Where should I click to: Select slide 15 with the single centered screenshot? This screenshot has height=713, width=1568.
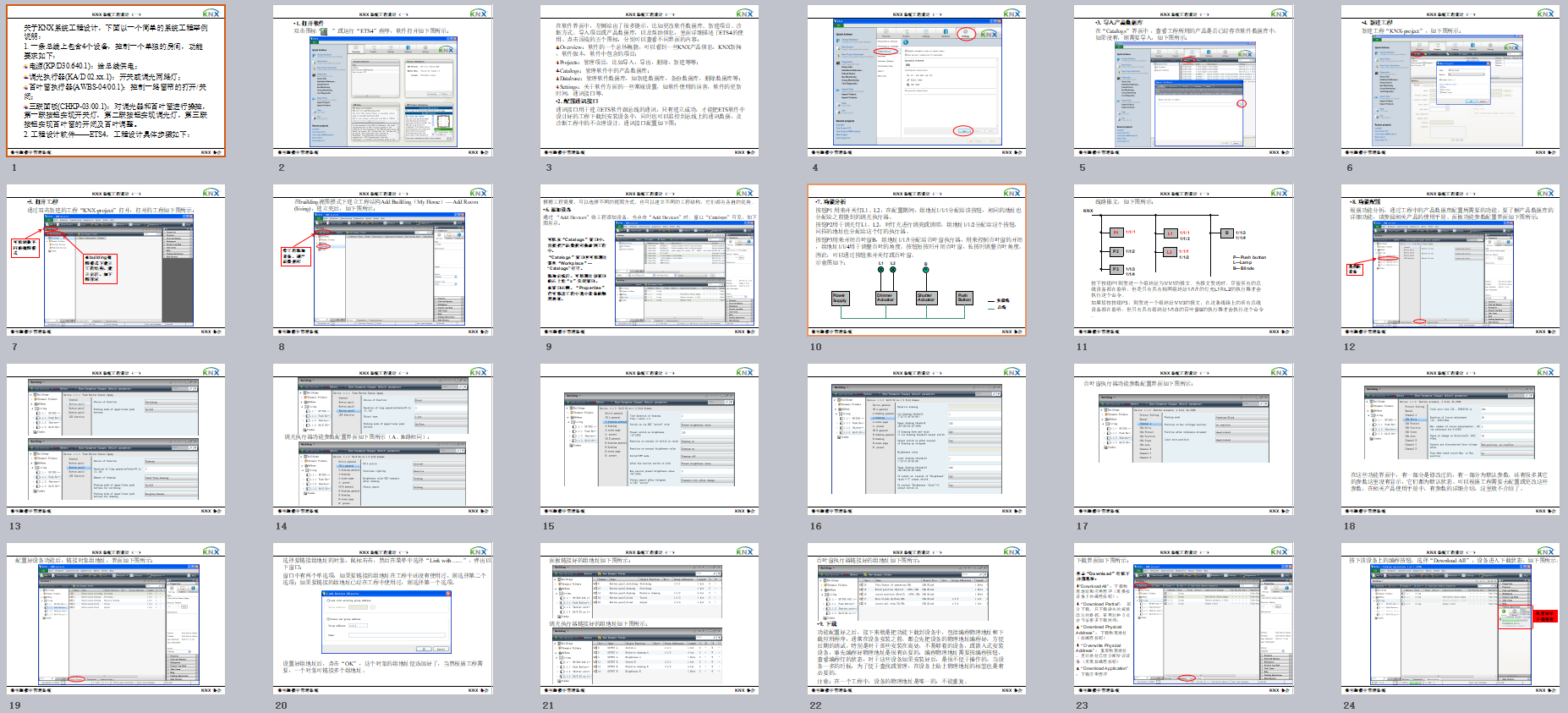coord(650,440)
